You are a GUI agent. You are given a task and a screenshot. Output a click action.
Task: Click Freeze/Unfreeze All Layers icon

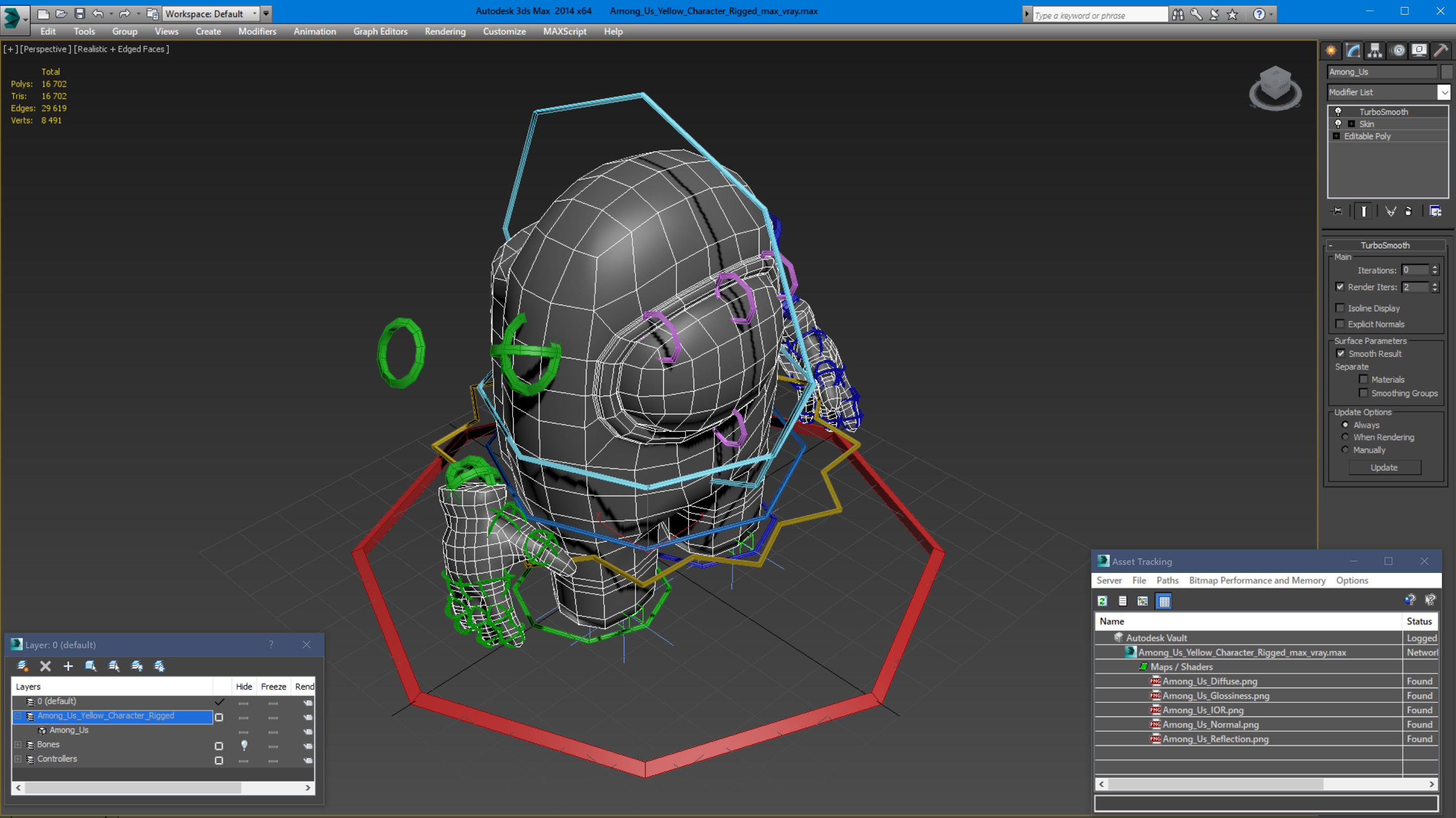159,666
